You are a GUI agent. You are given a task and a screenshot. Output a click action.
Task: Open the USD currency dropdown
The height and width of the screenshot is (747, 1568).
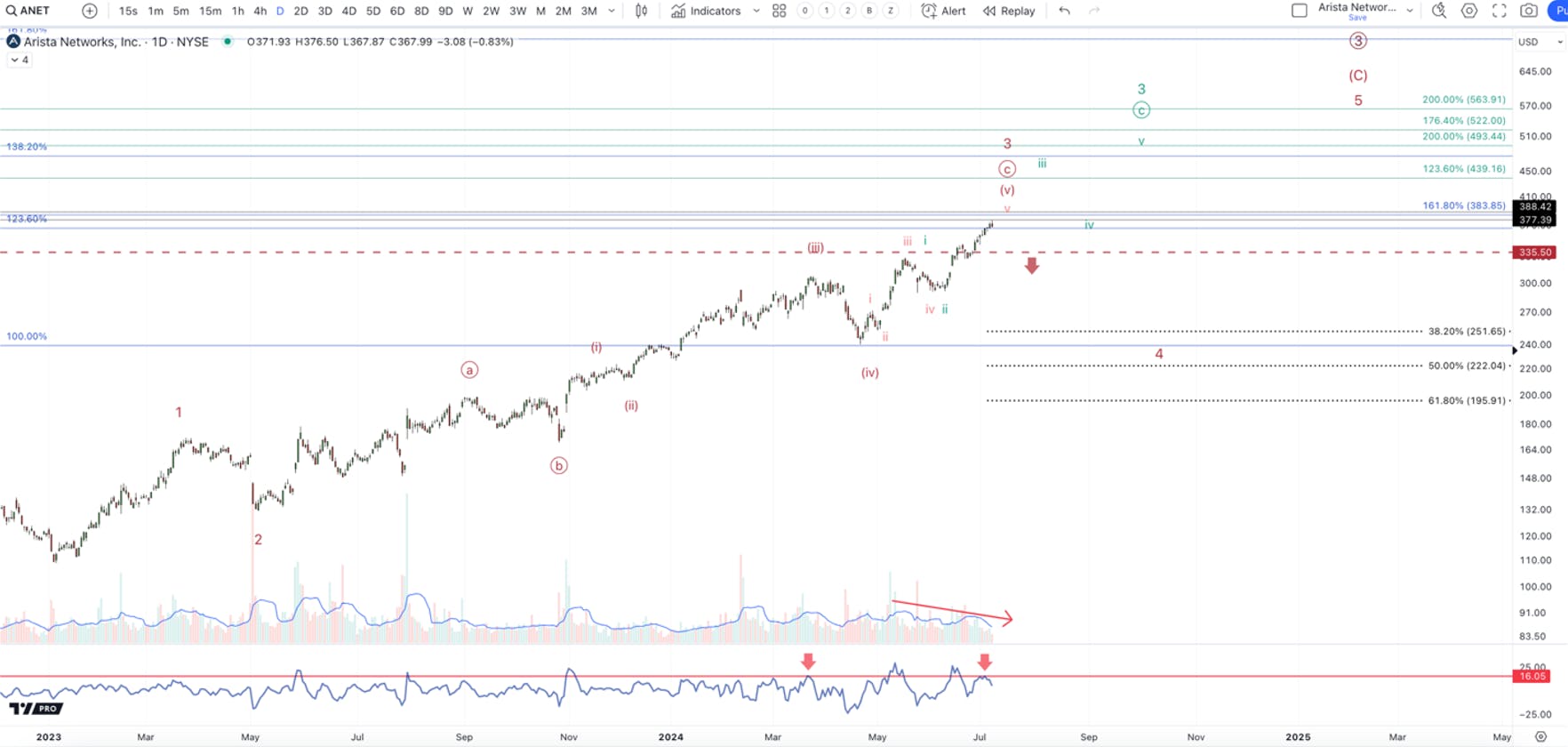[1540, 42]
